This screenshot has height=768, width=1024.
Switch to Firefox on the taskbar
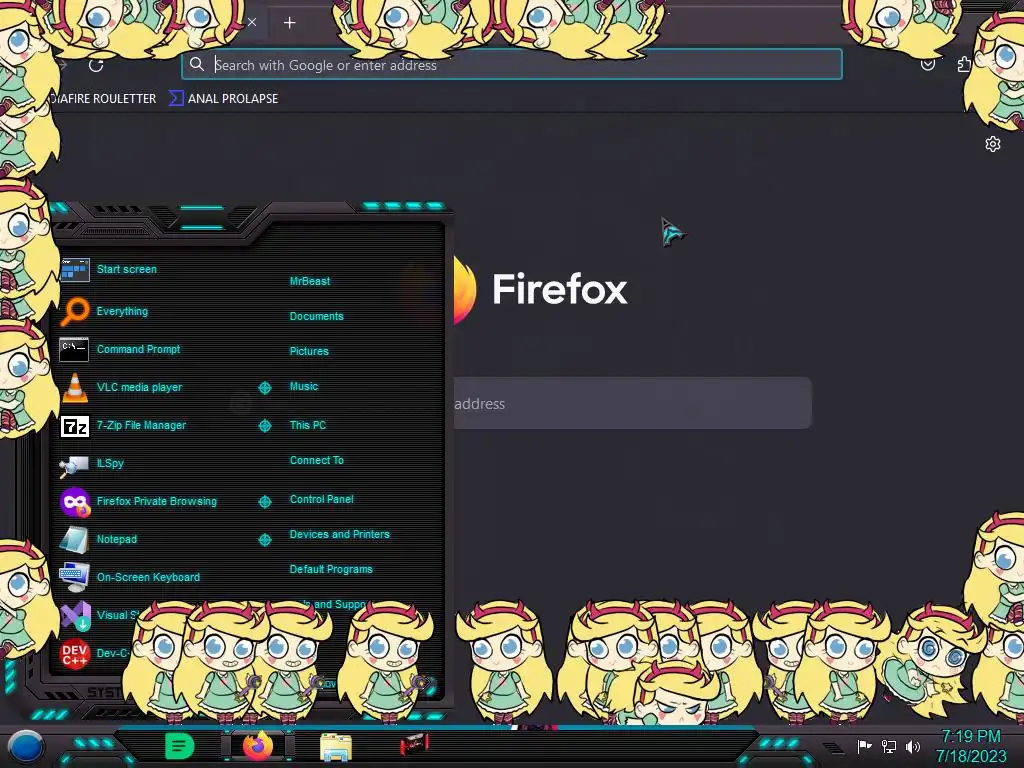point(257,745)
